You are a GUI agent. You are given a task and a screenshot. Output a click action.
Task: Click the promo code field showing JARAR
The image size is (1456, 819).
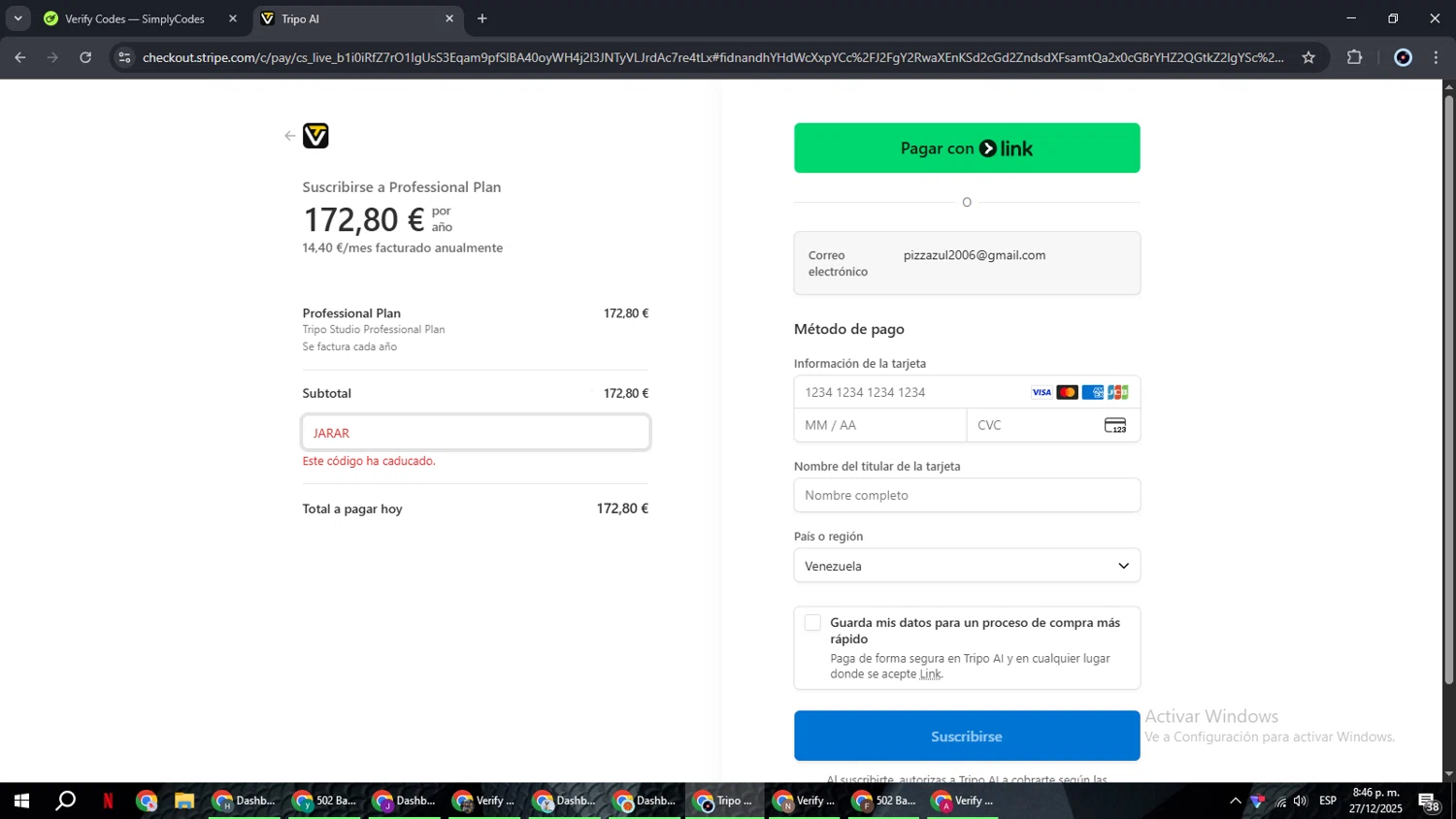point(476,433)
